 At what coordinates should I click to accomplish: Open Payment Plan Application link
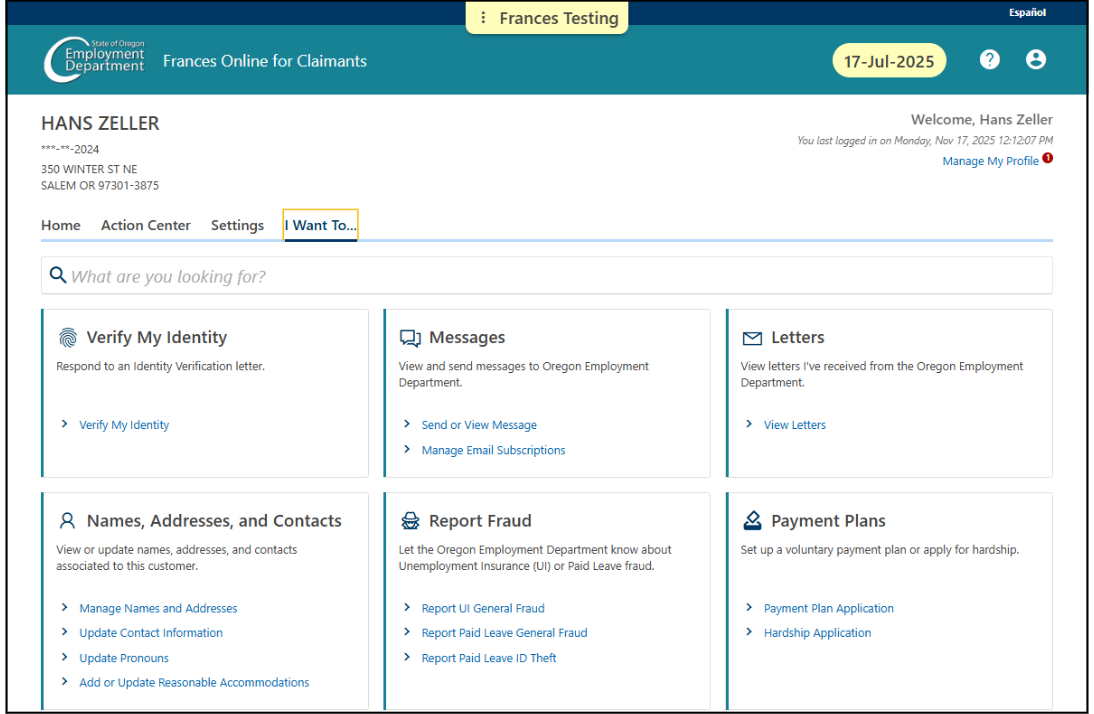(828, 609)
